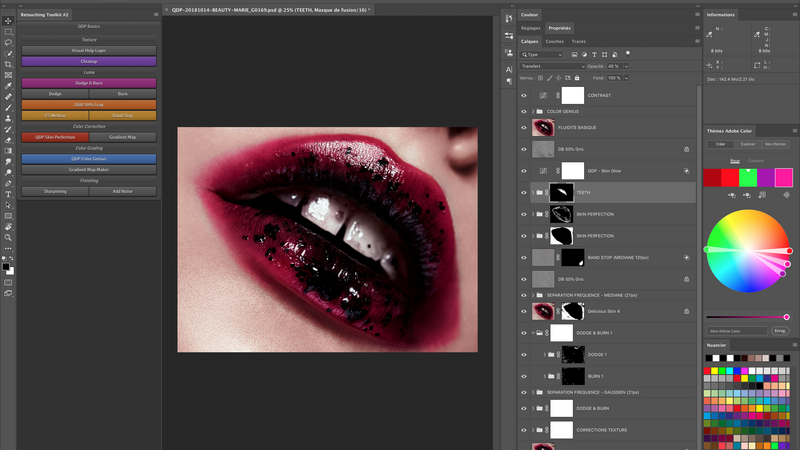This screenshot has width=800, height=450.
Task: Switch to the Réglages tab
Action: coord(531,28)
